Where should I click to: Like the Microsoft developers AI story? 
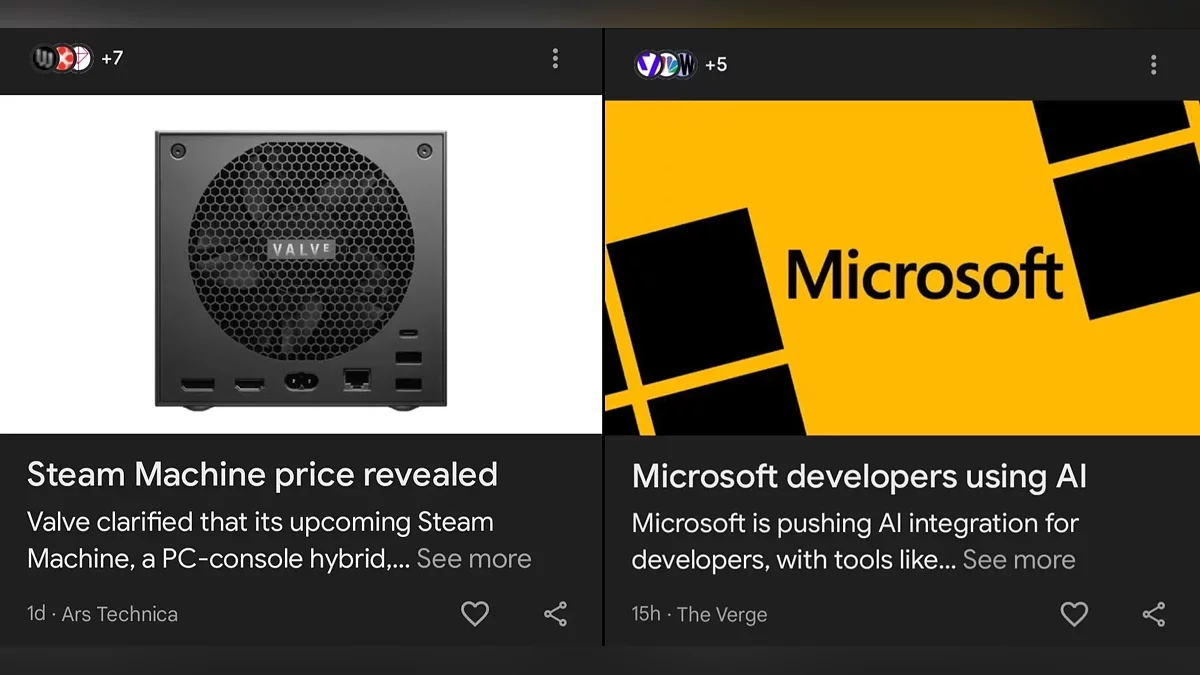1074,614
